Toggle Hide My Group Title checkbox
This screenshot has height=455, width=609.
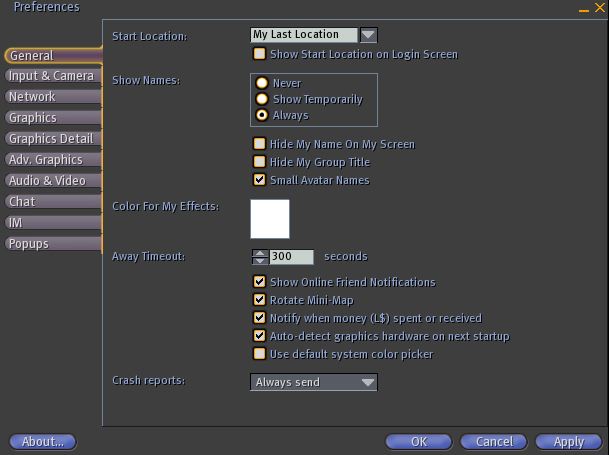click(260, 162)
